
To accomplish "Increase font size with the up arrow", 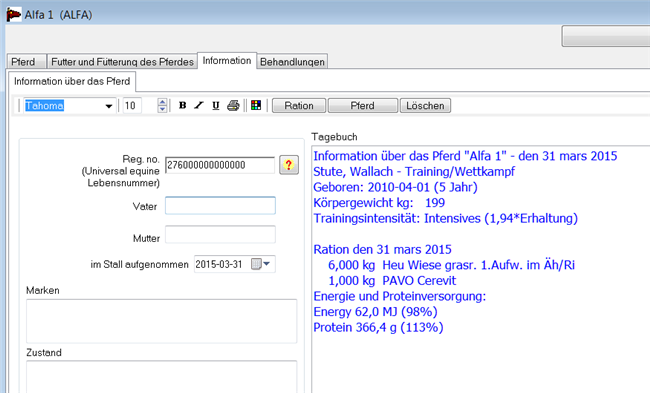I will pyautogui.click(x=162, y=102).
